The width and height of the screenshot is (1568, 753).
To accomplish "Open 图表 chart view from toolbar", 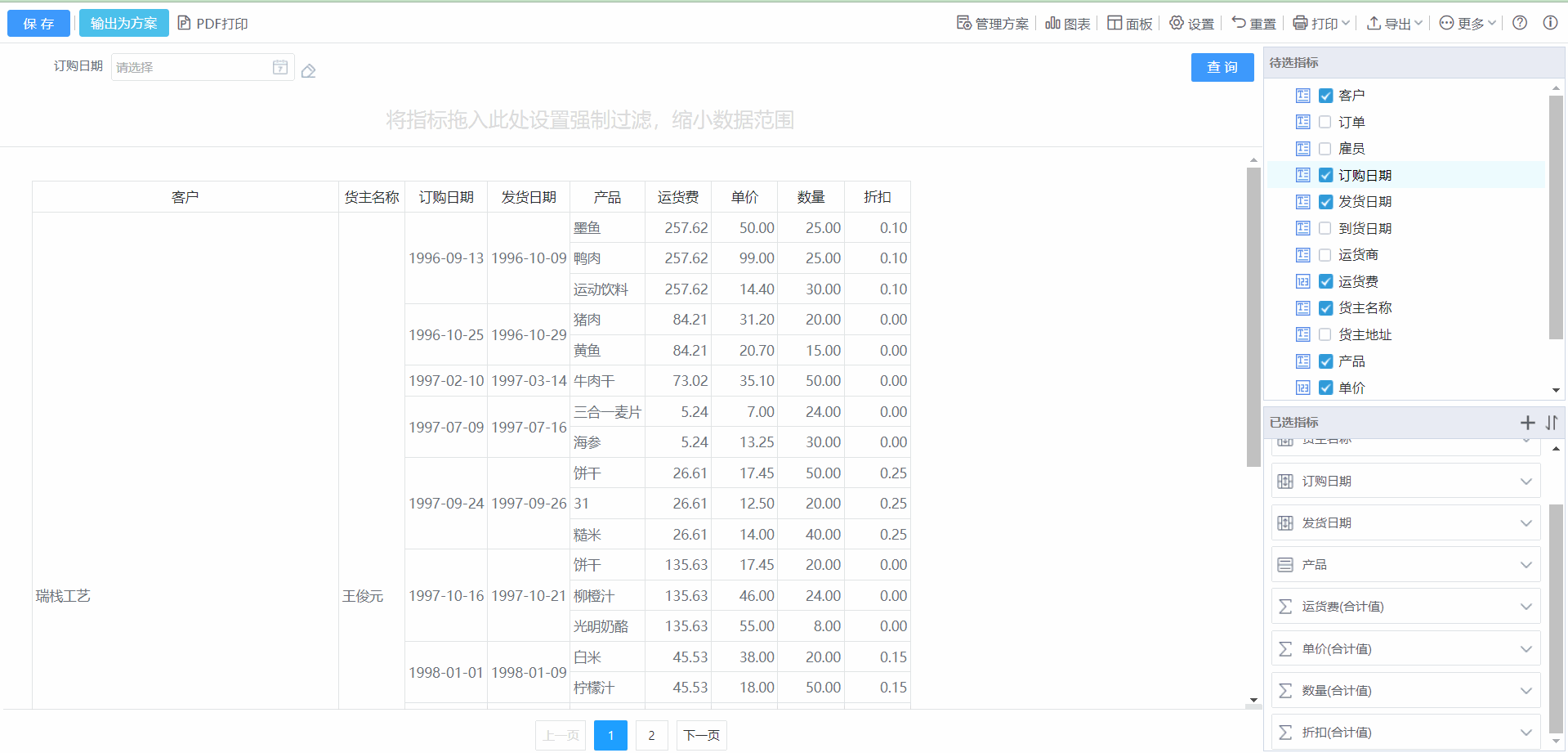I will tap(1068, 24).
